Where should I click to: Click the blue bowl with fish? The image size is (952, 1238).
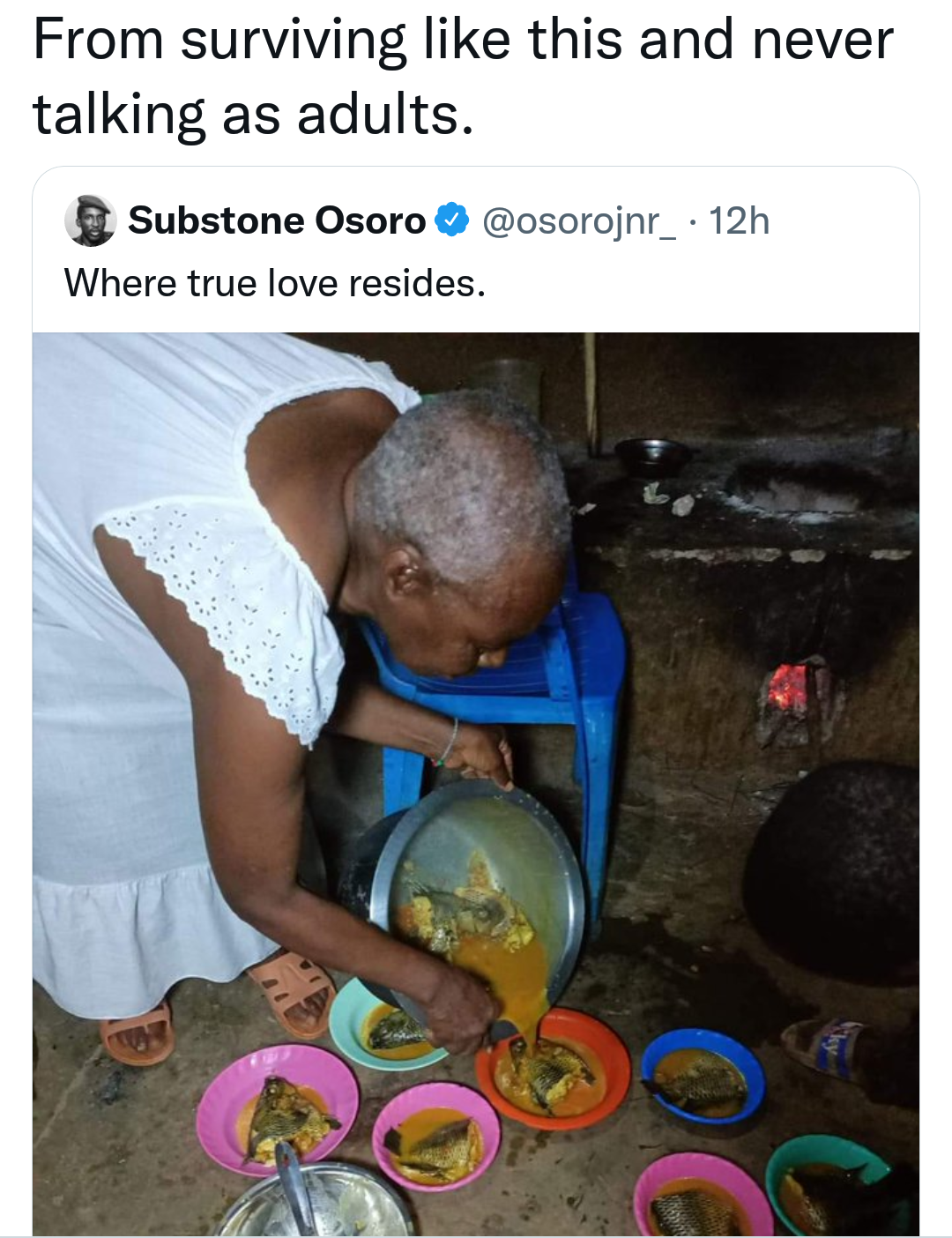click(x=703, y=1076)
